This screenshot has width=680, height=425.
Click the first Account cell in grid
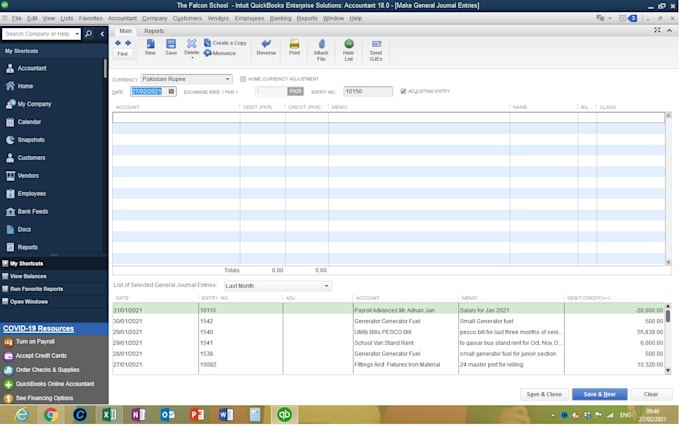coord(176,118)
